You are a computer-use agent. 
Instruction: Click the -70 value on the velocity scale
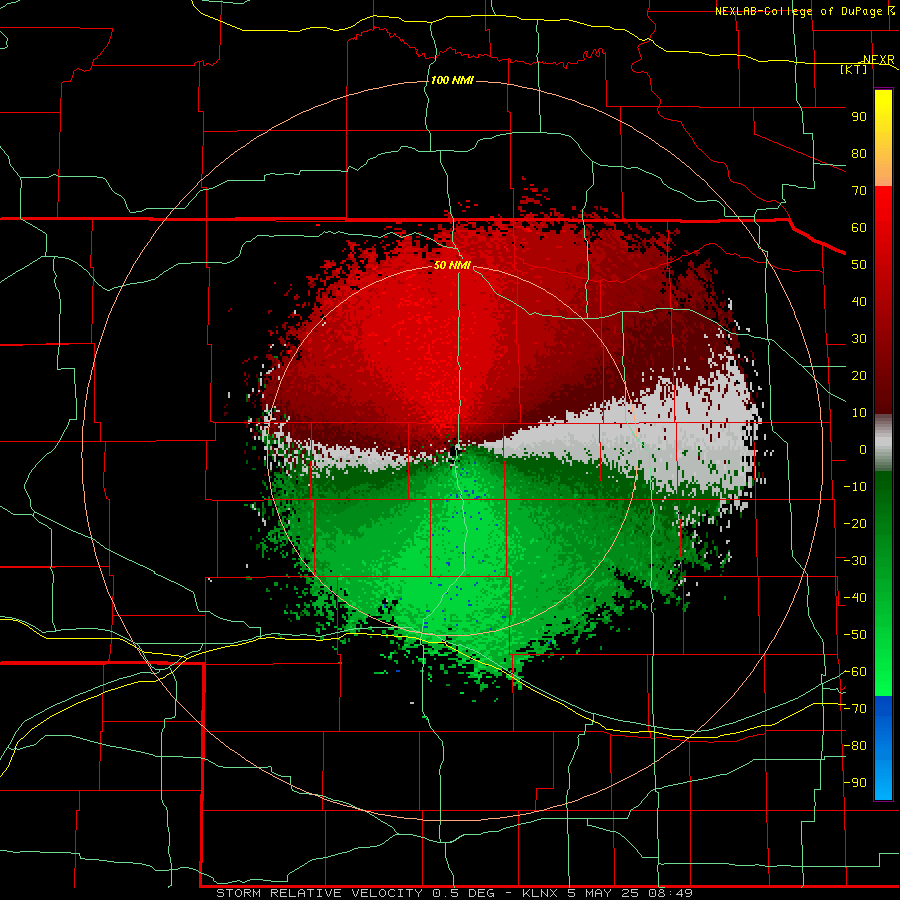855,709
